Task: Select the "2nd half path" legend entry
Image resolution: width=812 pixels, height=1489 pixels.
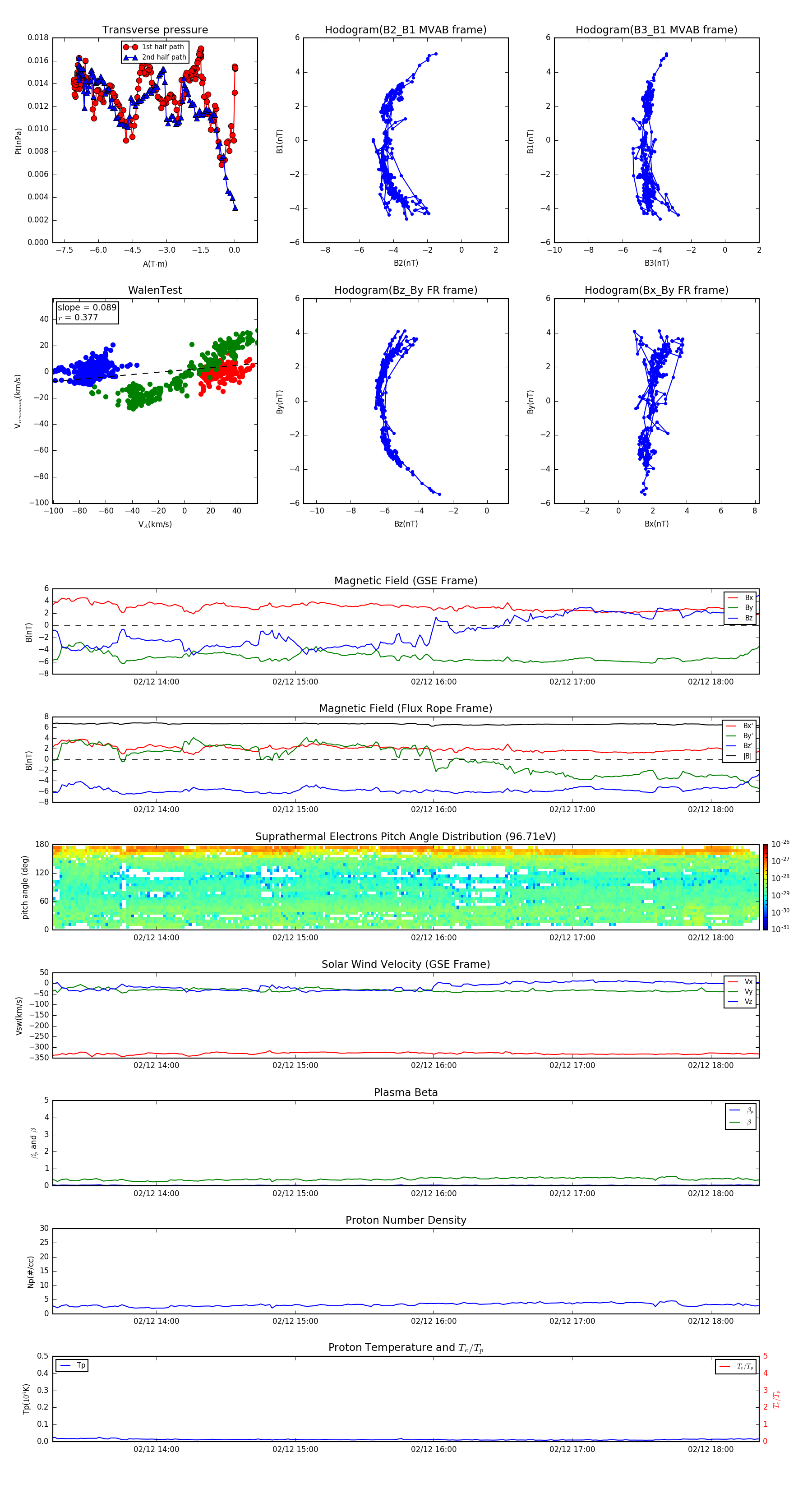Action: (155, 57)
